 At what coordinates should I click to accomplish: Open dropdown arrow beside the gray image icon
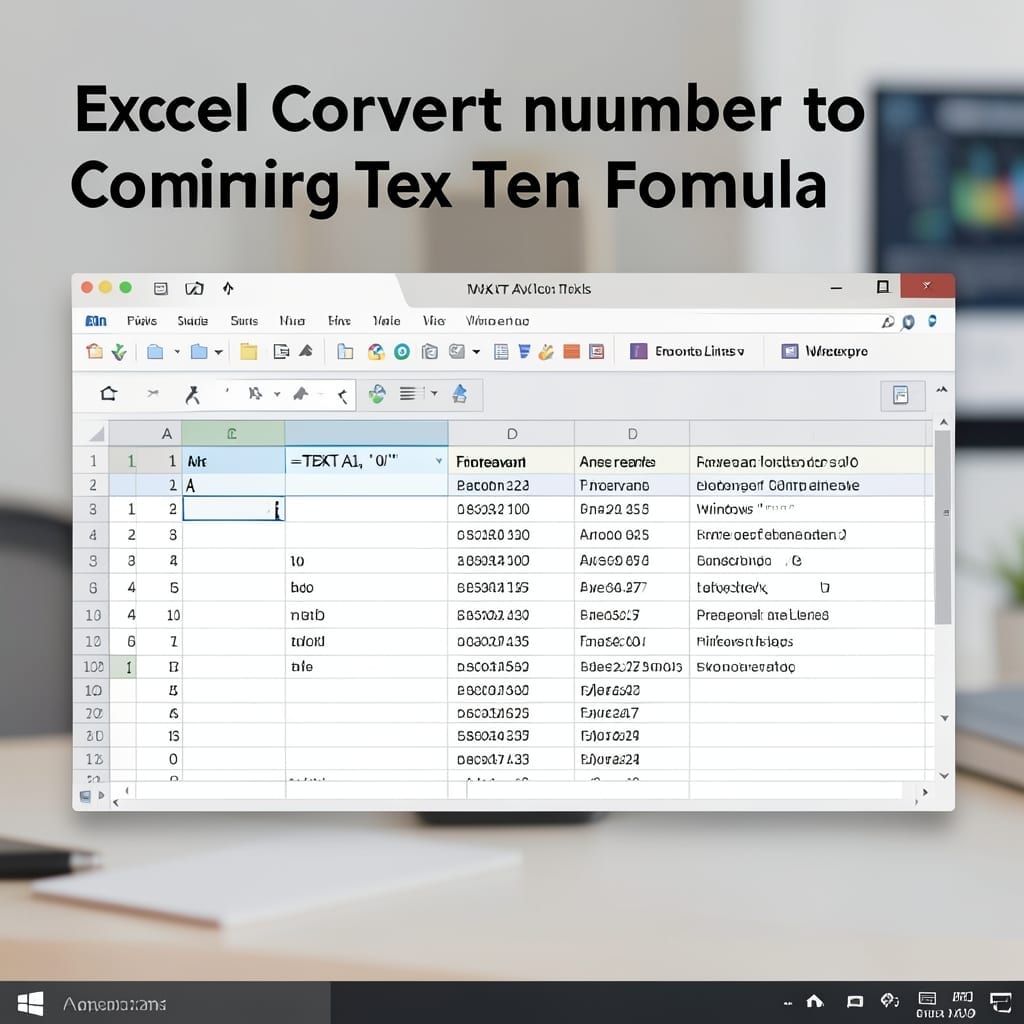tap(476, 352)
